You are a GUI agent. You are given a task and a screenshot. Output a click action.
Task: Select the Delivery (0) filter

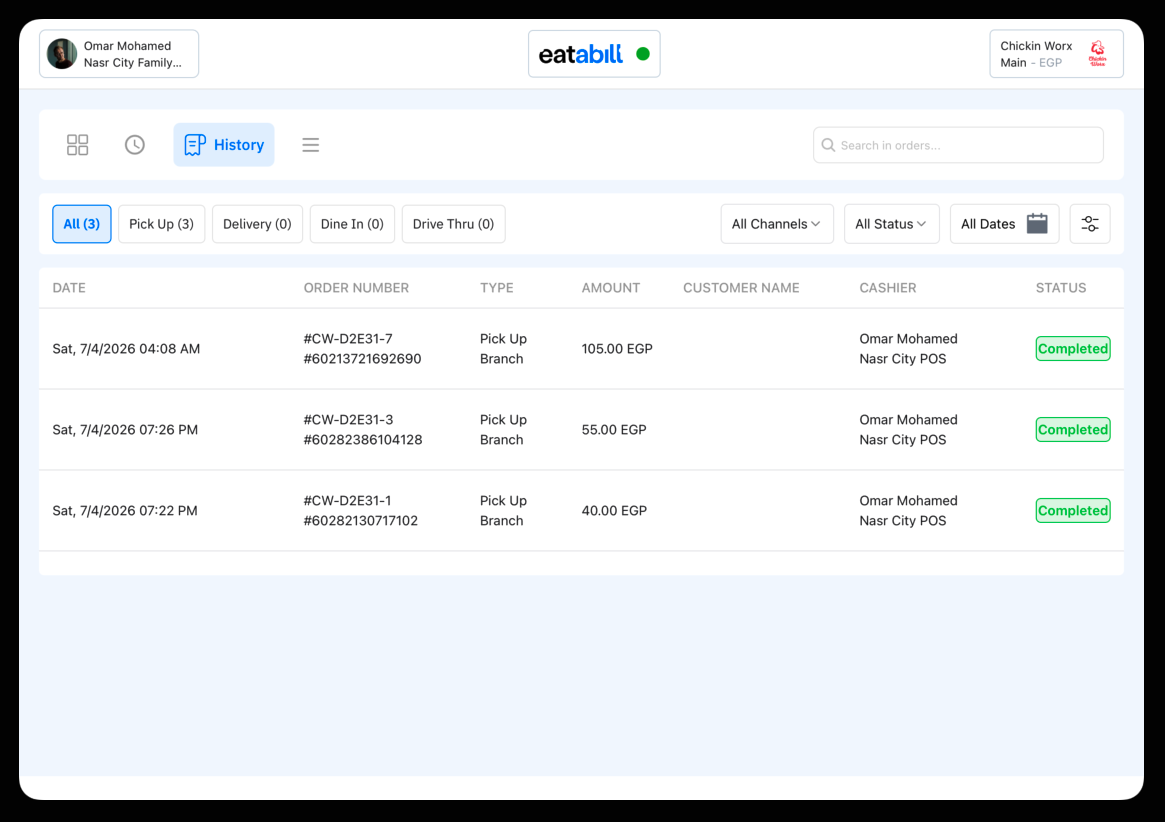257,224
